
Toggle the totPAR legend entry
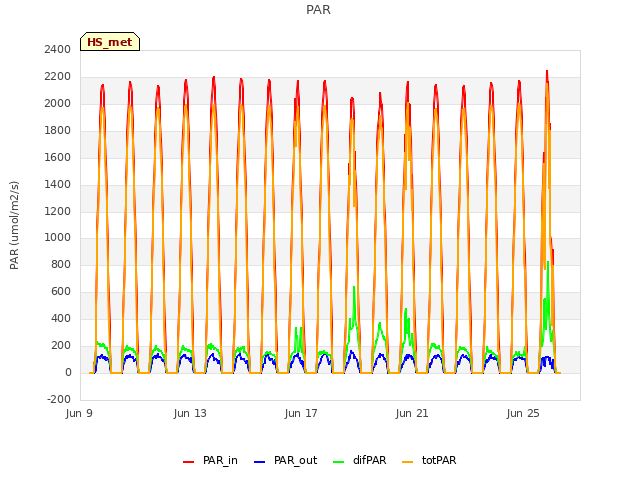click(x=429, y=460)
